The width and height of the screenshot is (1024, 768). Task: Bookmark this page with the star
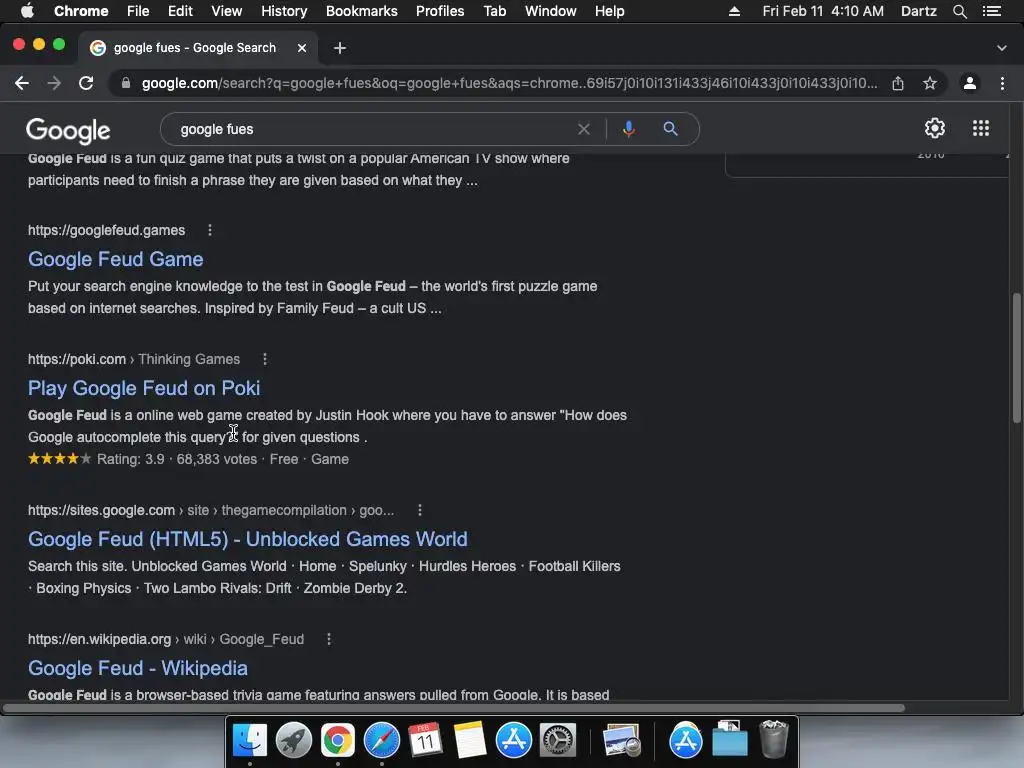(930, 83)
